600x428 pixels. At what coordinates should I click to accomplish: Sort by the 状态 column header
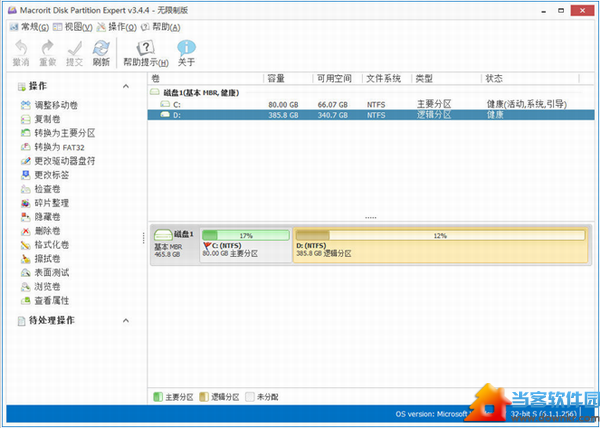click(x=530, y=79)
